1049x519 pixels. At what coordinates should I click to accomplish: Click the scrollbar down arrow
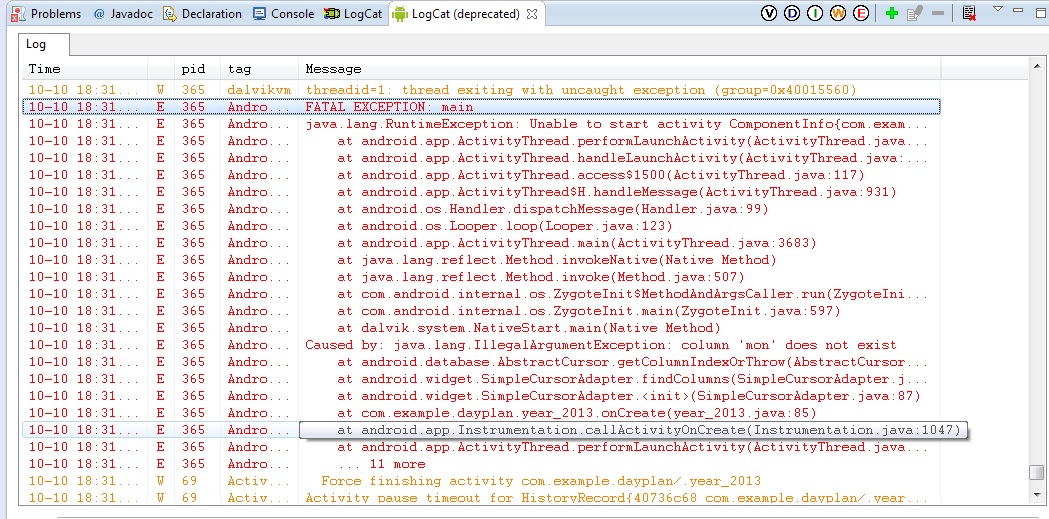tap(1036, 497)
